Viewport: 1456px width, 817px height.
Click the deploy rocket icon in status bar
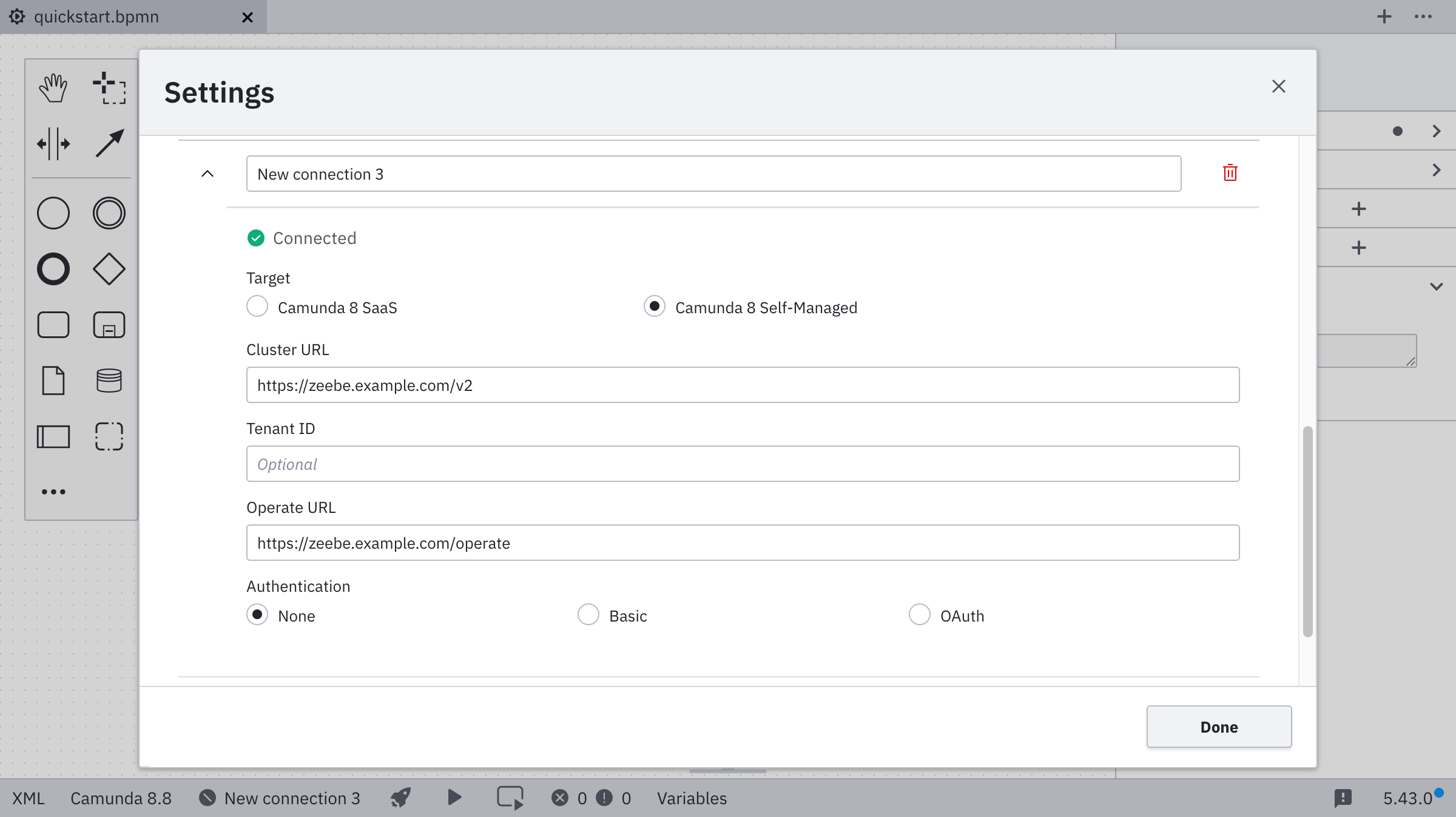pos(400,798)
